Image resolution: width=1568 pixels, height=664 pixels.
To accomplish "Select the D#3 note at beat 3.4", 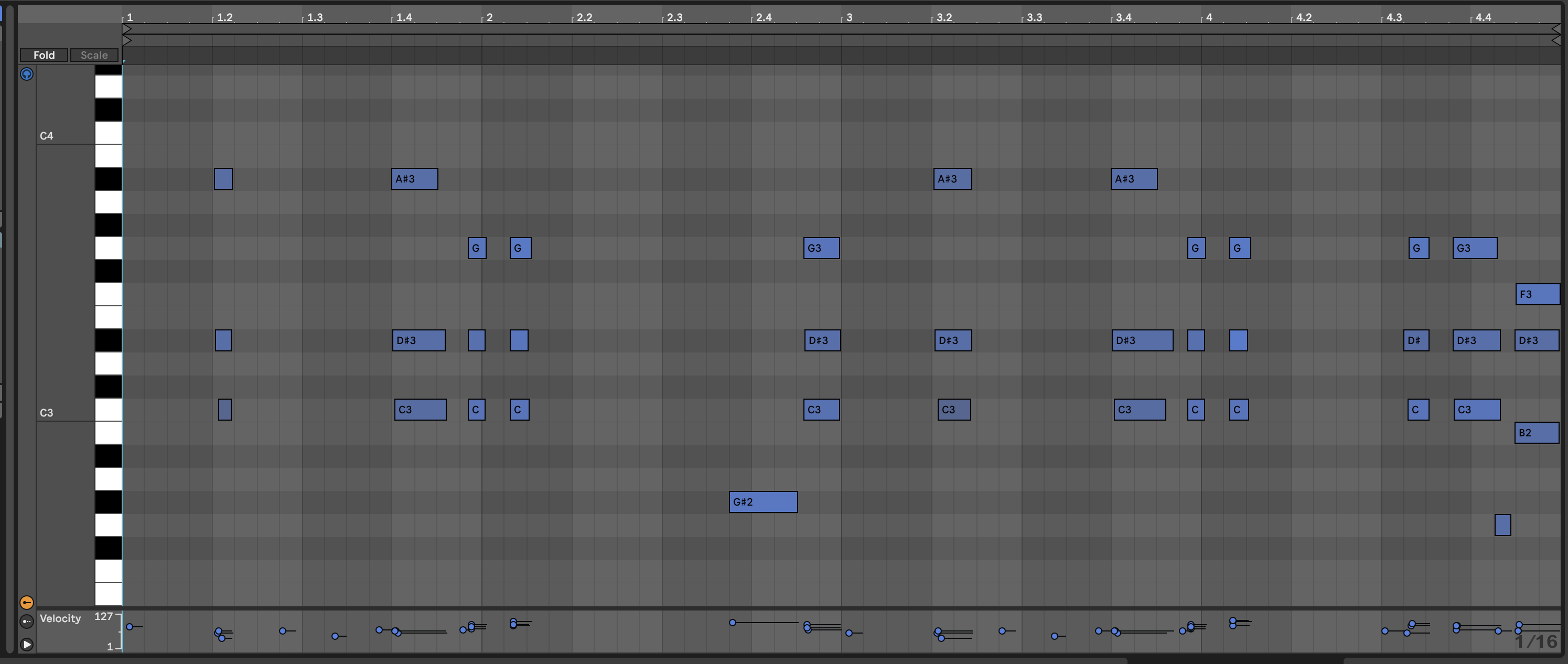I will [x=1143, y=340].
